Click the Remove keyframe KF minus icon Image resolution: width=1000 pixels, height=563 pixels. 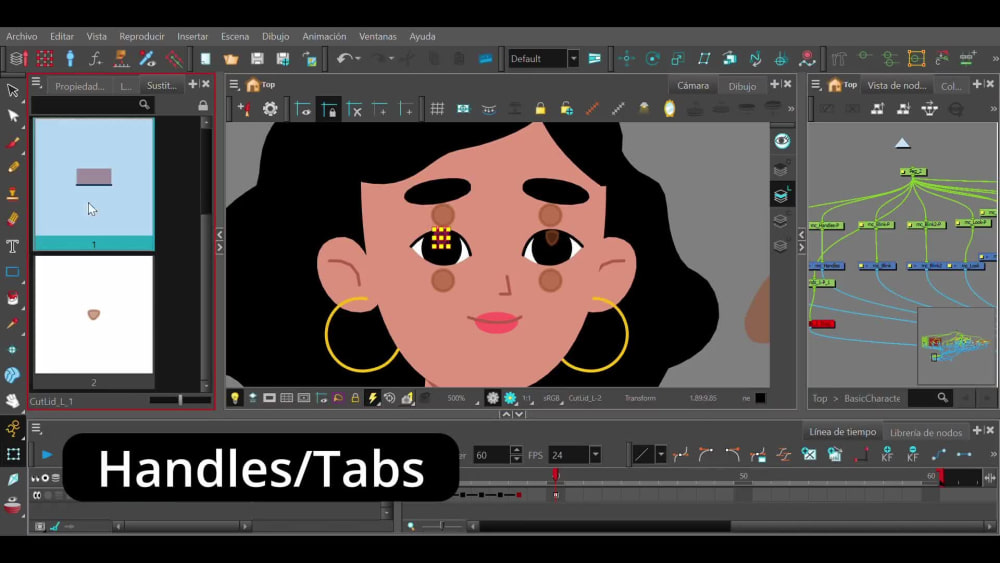(913, 454)
